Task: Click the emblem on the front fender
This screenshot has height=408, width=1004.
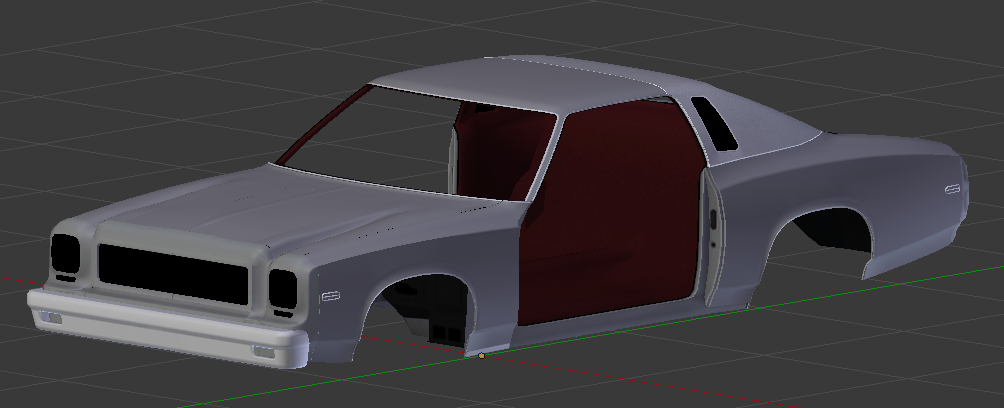Action: 330,297
